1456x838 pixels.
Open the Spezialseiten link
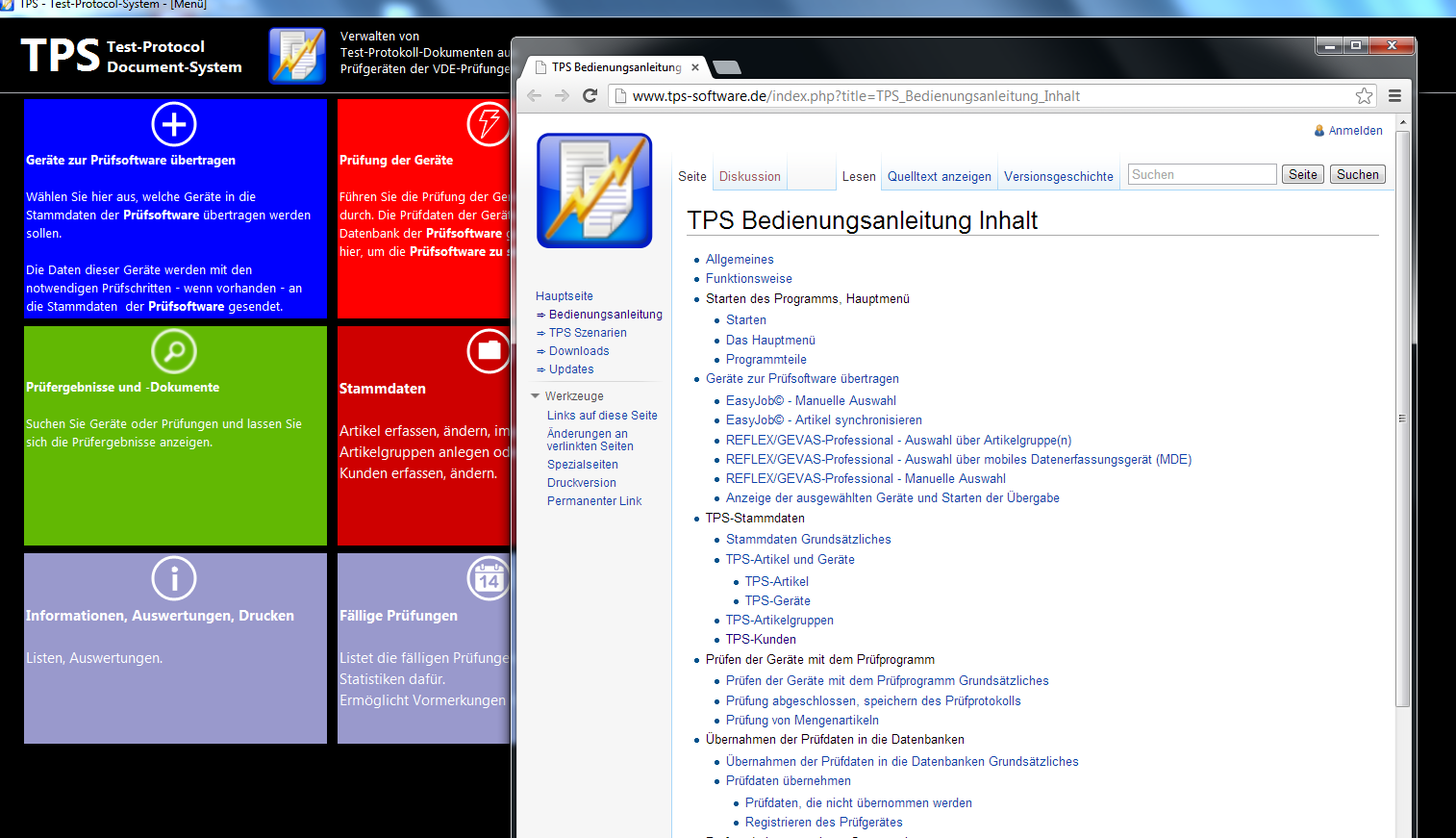point(583,465)
